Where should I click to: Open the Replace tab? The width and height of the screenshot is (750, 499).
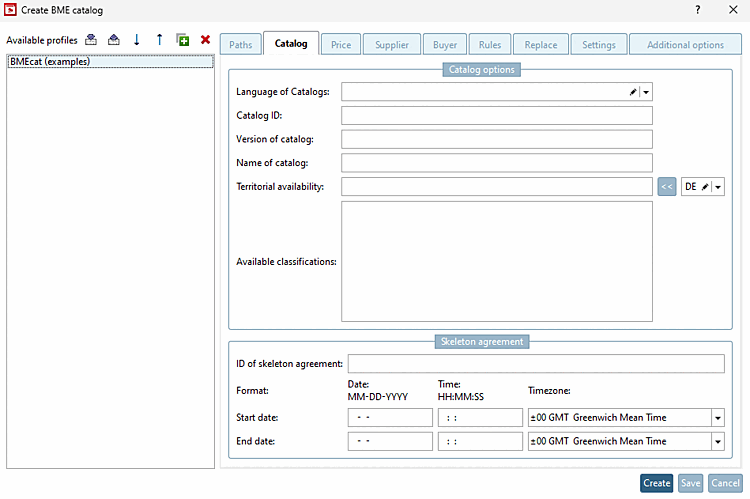coord(541,44)
